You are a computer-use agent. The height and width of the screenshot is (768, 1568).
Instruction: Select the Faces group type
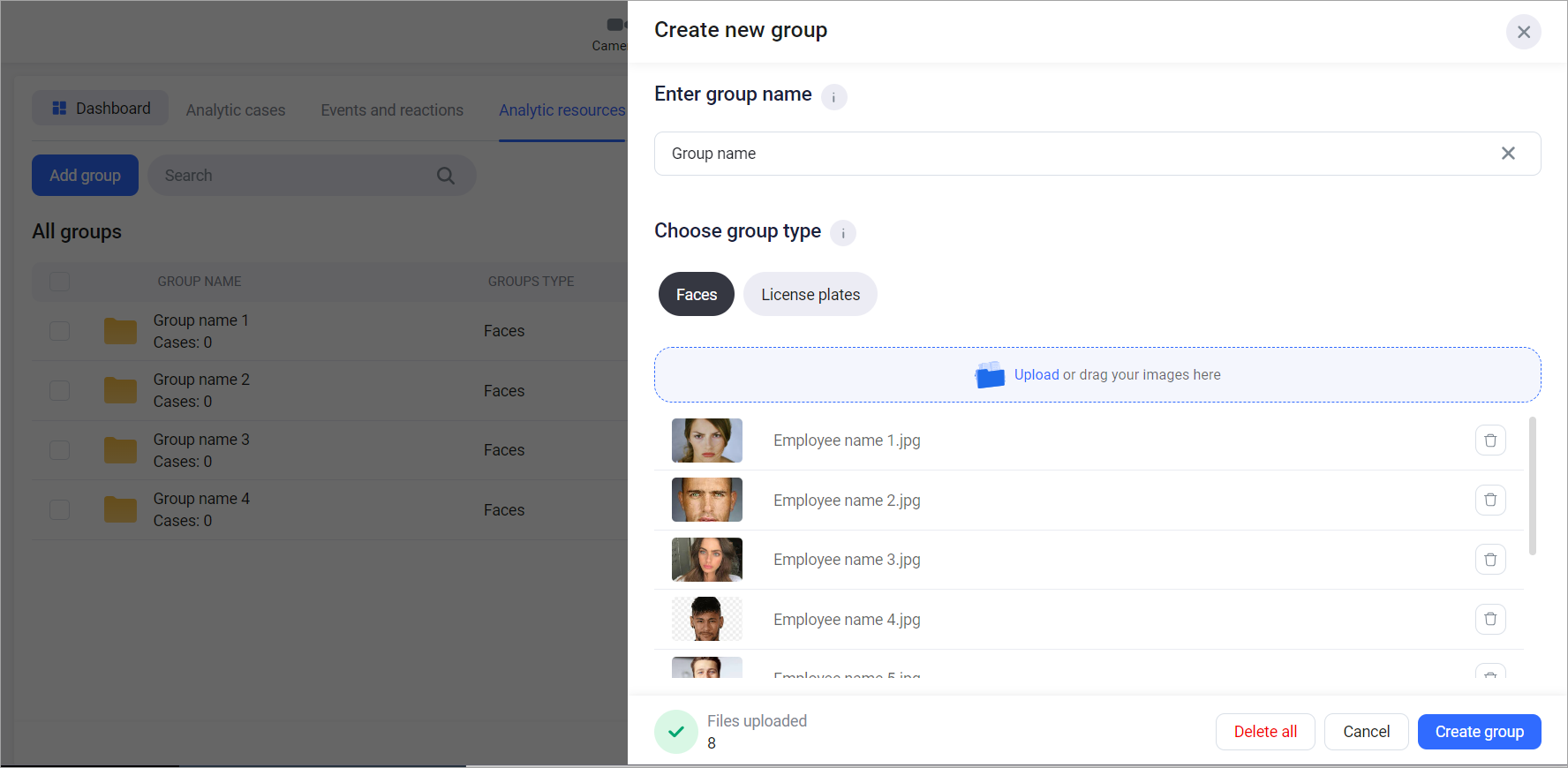pyautogui.click(x=696, y=295)
